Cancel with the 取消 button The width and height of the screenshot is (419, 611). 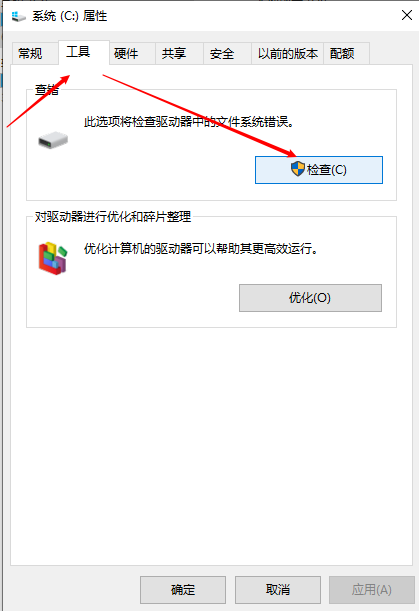(278, 590)
